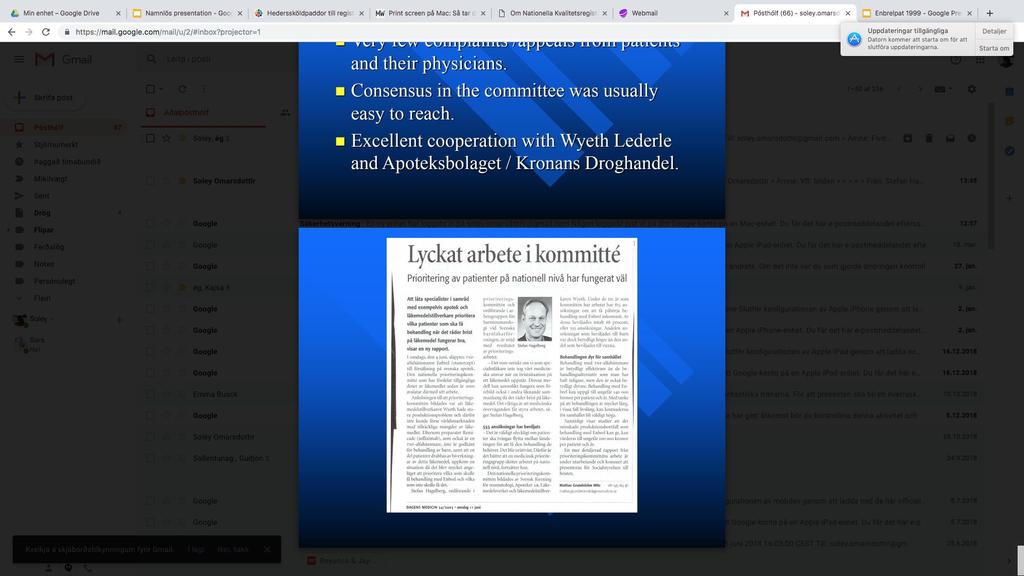Accept the desktop notification prompt
This screenshot has width=1024, height=576.
click(x=195, y=549)
